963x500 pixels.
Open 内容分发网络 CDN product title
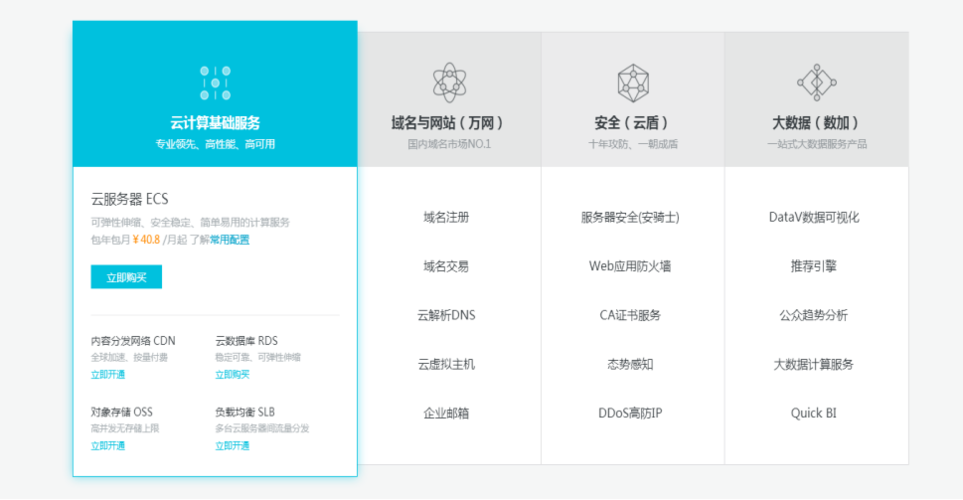pos(133,341)
